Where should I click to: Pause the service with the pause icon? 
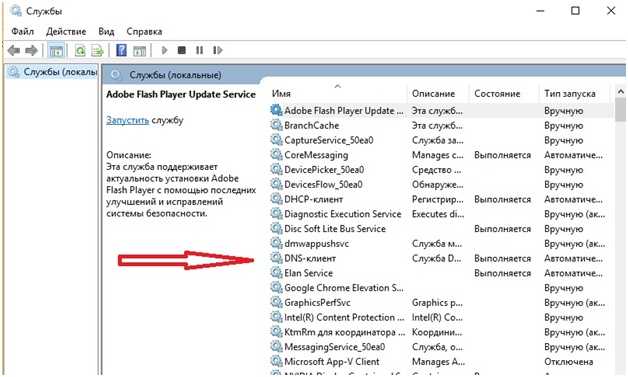[199, 50]
